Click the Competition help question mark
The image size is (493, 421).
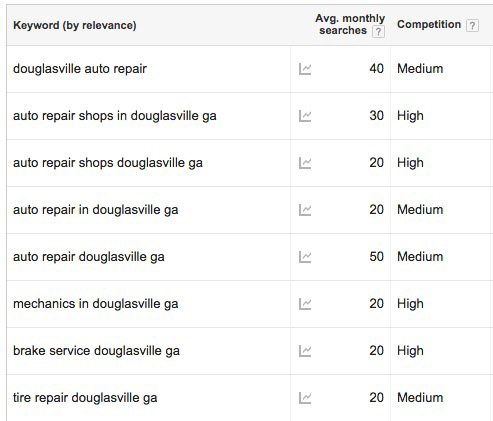pos(472,25)
